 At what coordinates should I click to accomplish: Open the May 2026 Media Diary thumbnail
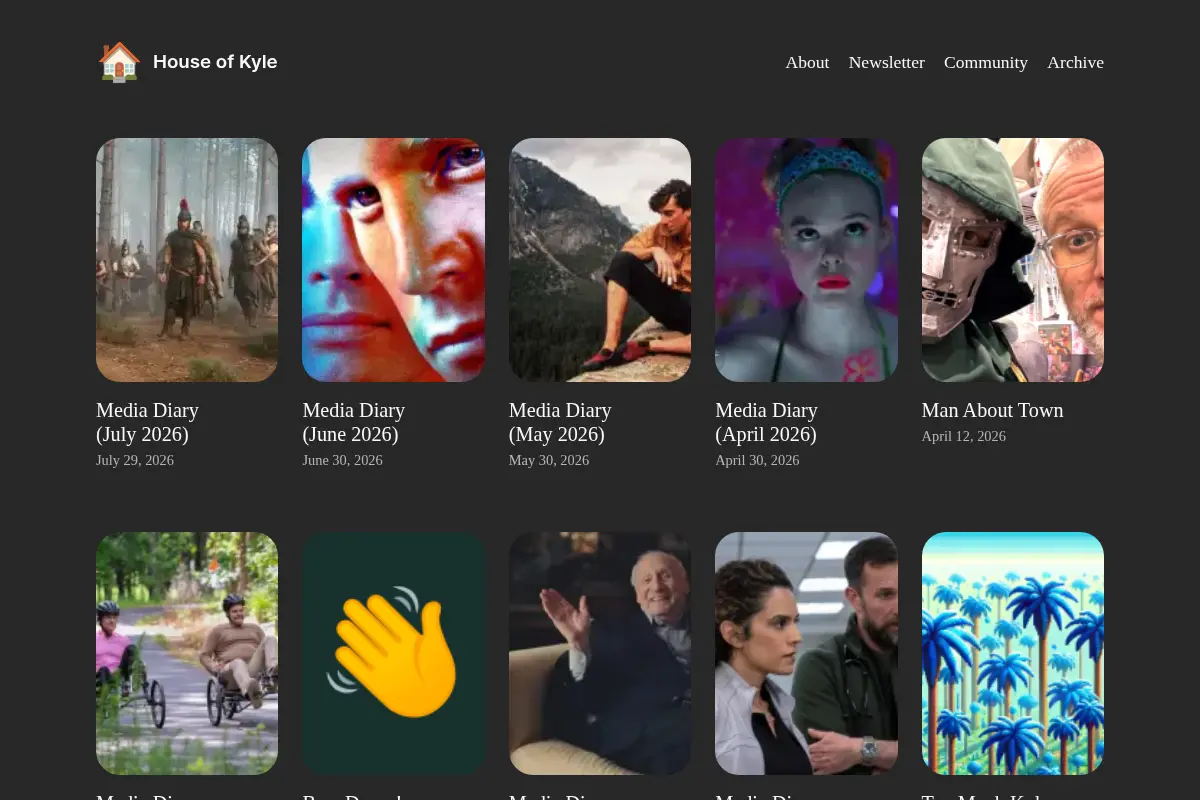600,260
